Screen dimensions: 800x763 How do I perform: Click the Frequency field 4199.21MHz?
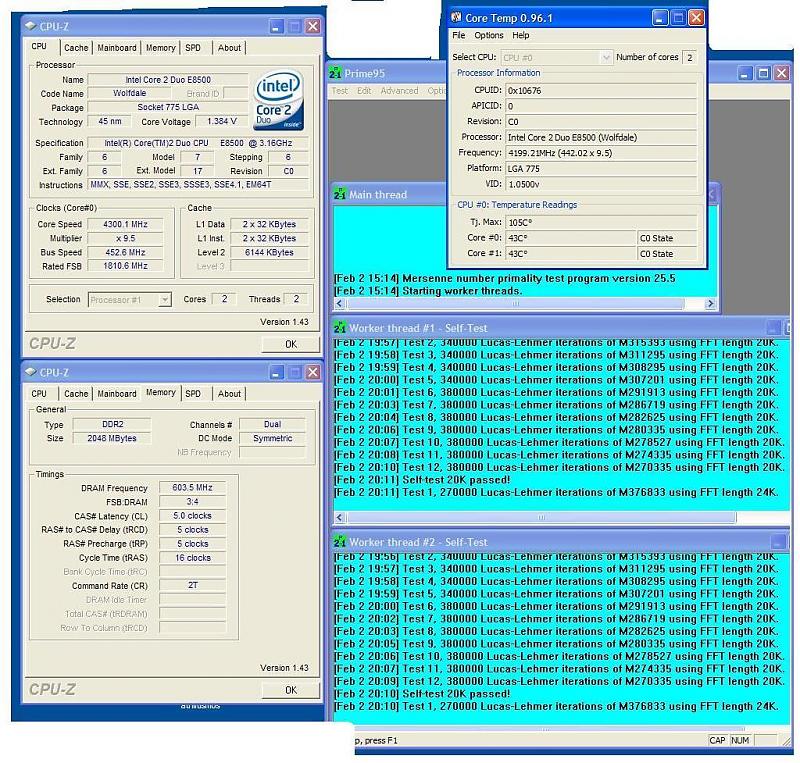click(601, 153)
